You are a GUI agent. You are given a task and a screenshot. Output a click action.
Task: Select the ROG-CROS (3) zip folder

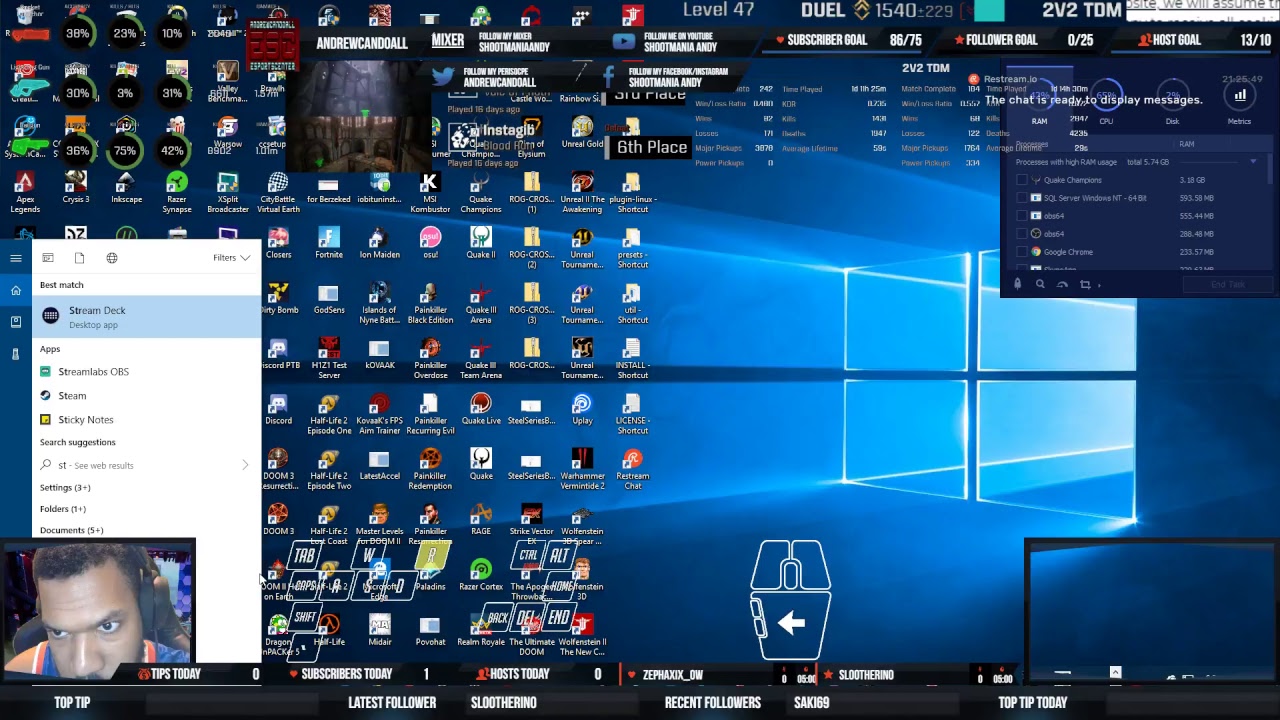(531, 303)
